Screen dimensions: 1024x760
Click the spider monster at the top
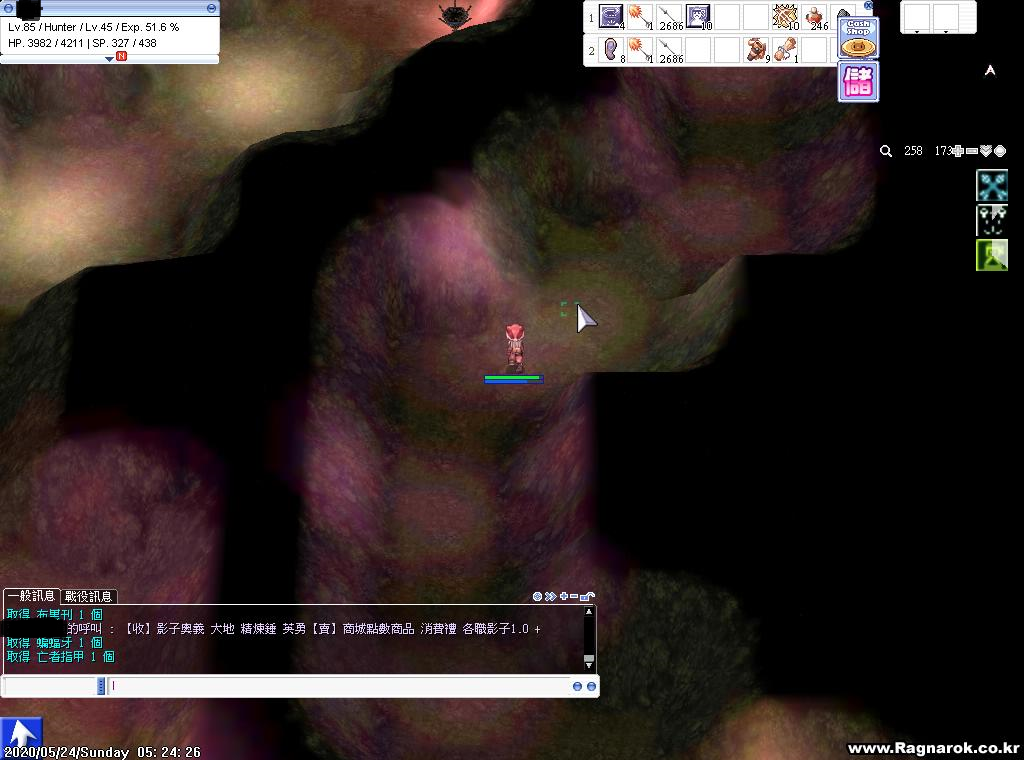(x=454, y=15)
